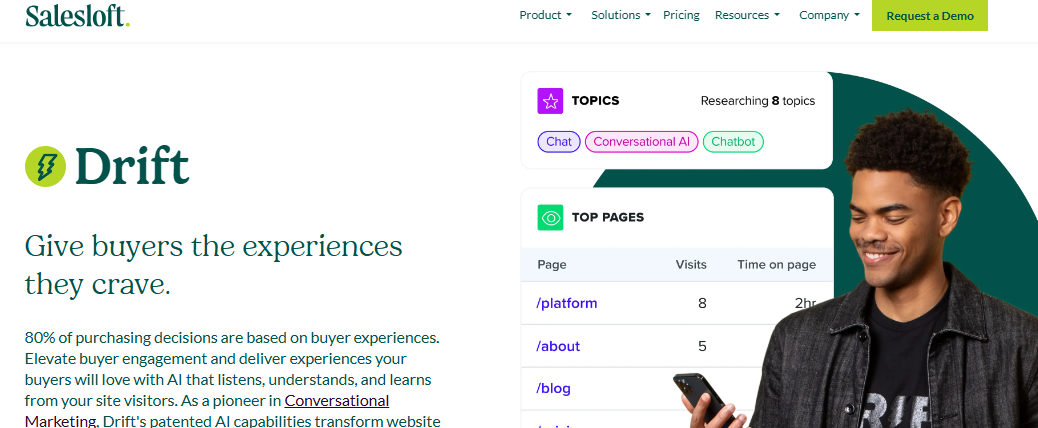This screenshot has height=428, width=1038.
Task: Click the Drift lightning bolt icon
Action: click(x=45, y=166)
